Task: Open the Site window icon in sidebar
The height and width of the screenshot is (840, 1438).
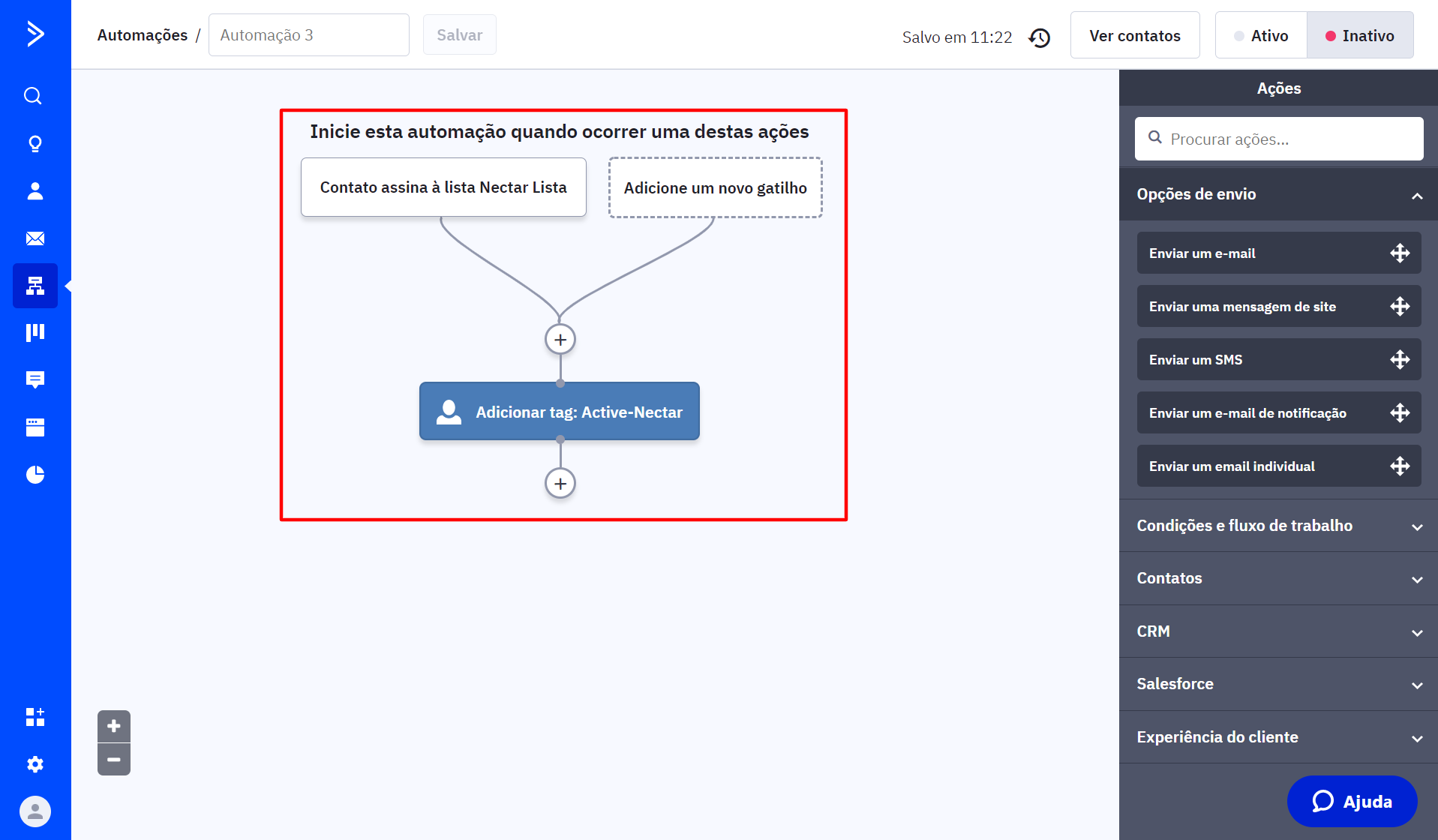Action: click(x=35, y=427)
